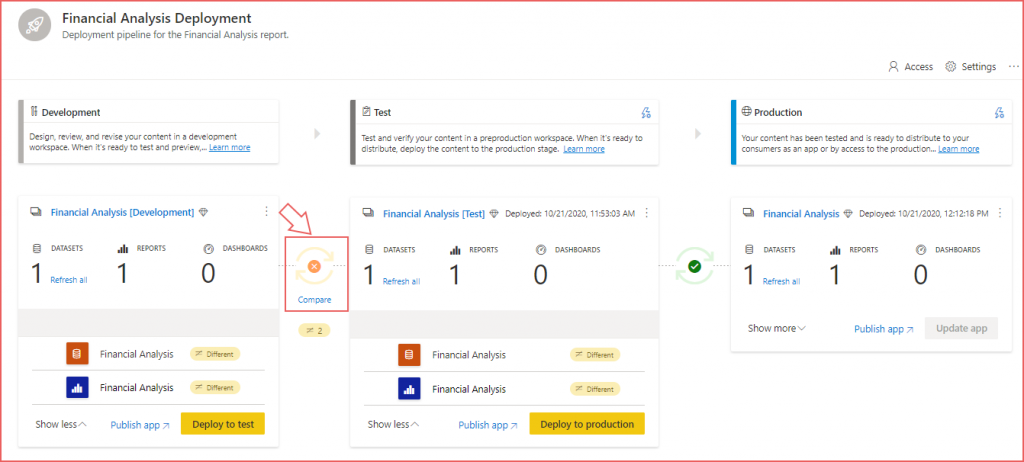Viewport: 1024px width, 462px height.
Task: Click the Test datasets database icon
Action: (369, 250)
